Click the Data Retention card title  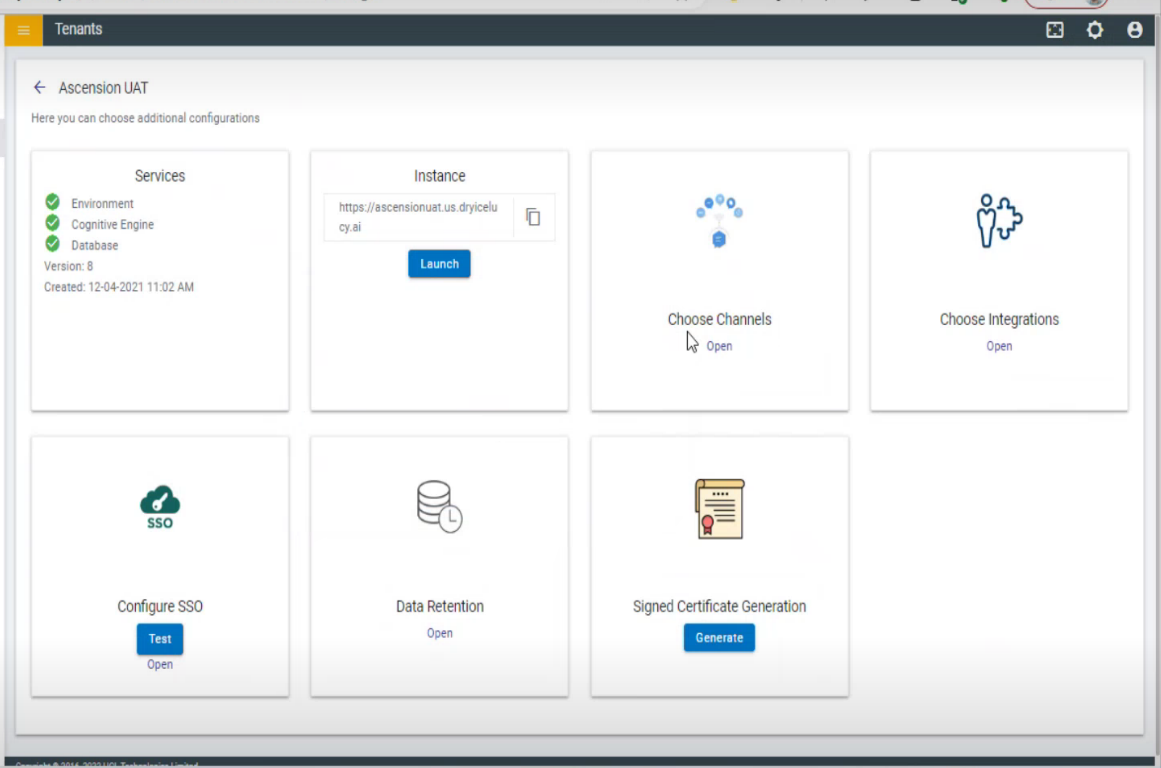coord(439,606)
